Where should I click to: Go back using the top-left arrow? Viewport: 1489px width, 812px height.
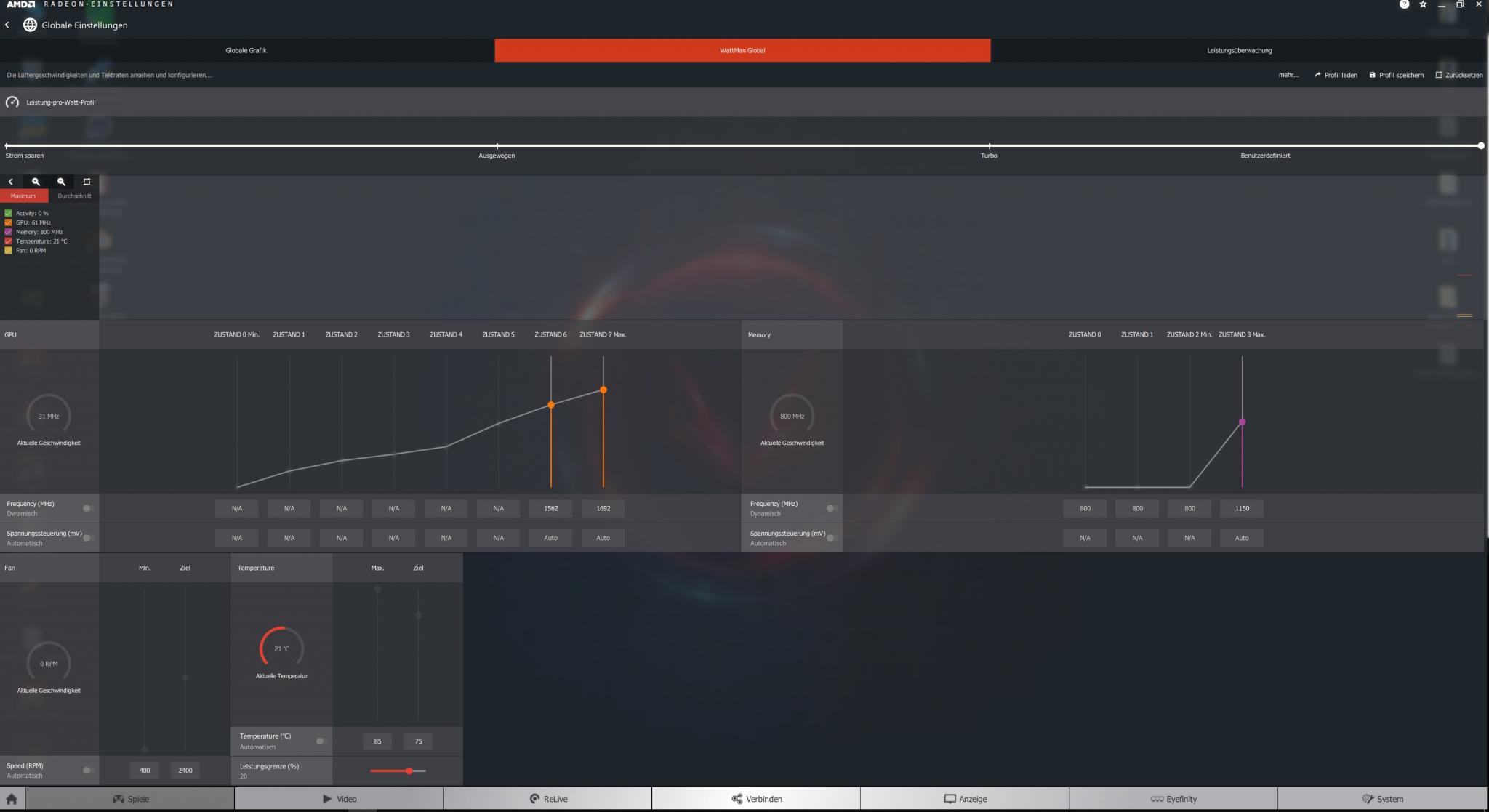(x=7, y=25)
